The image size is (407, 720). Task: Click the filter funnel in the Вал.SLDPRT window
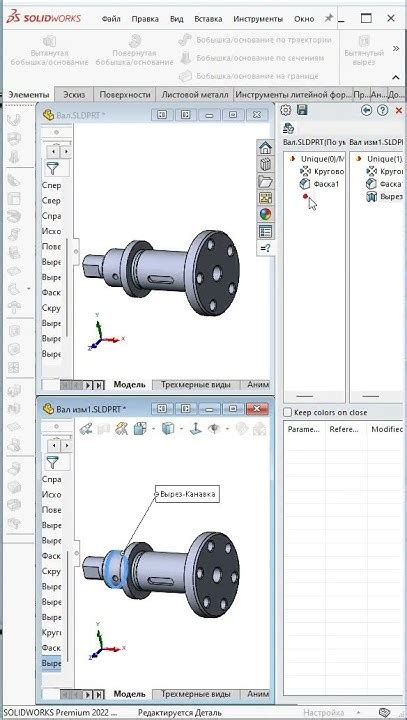53,169
